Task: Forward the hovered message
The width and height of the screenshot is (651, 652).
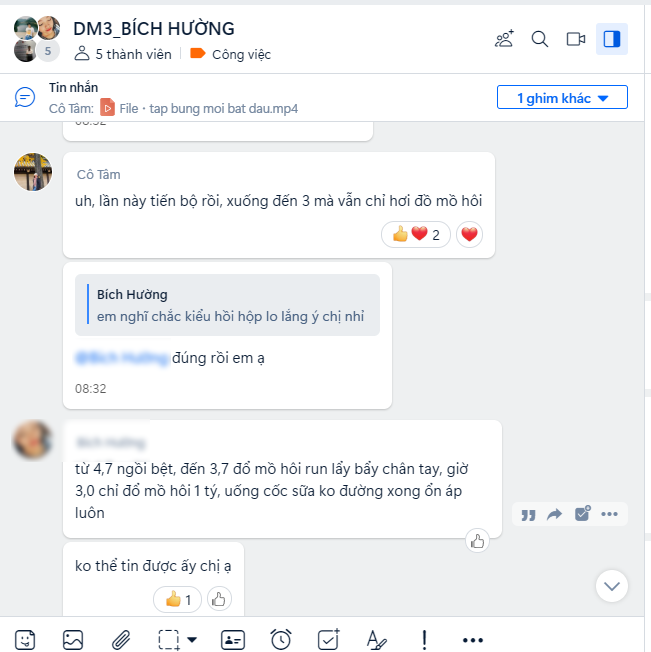Action: coord(555,514)
